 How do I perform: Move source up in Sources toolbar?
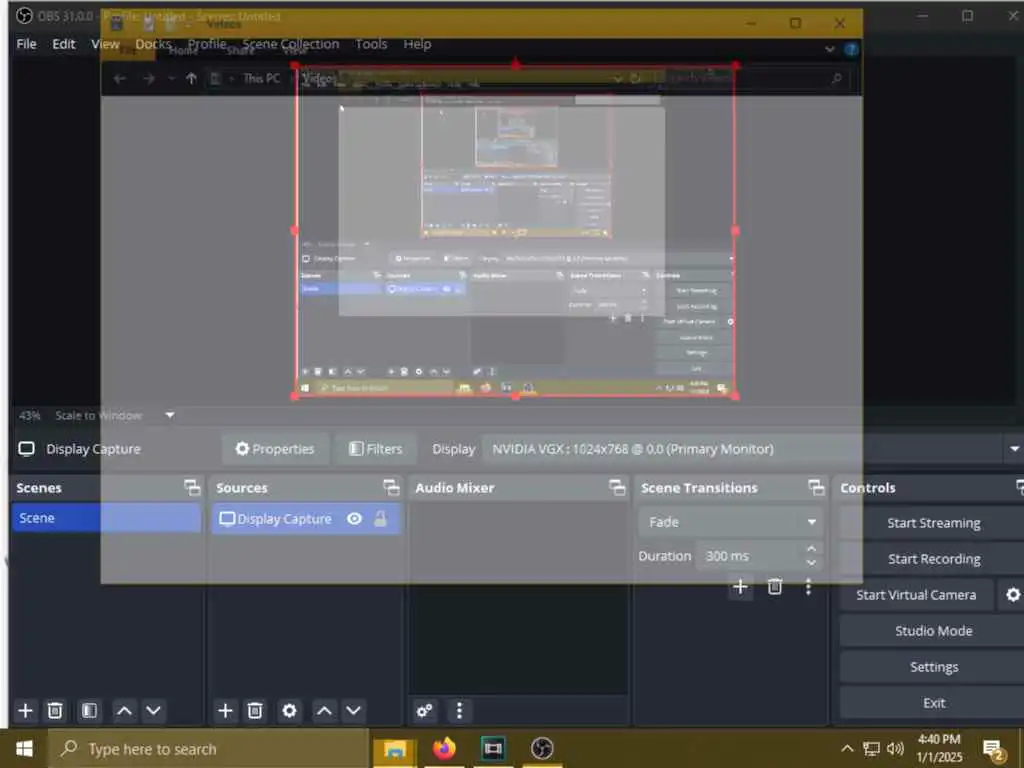(324, 711)
